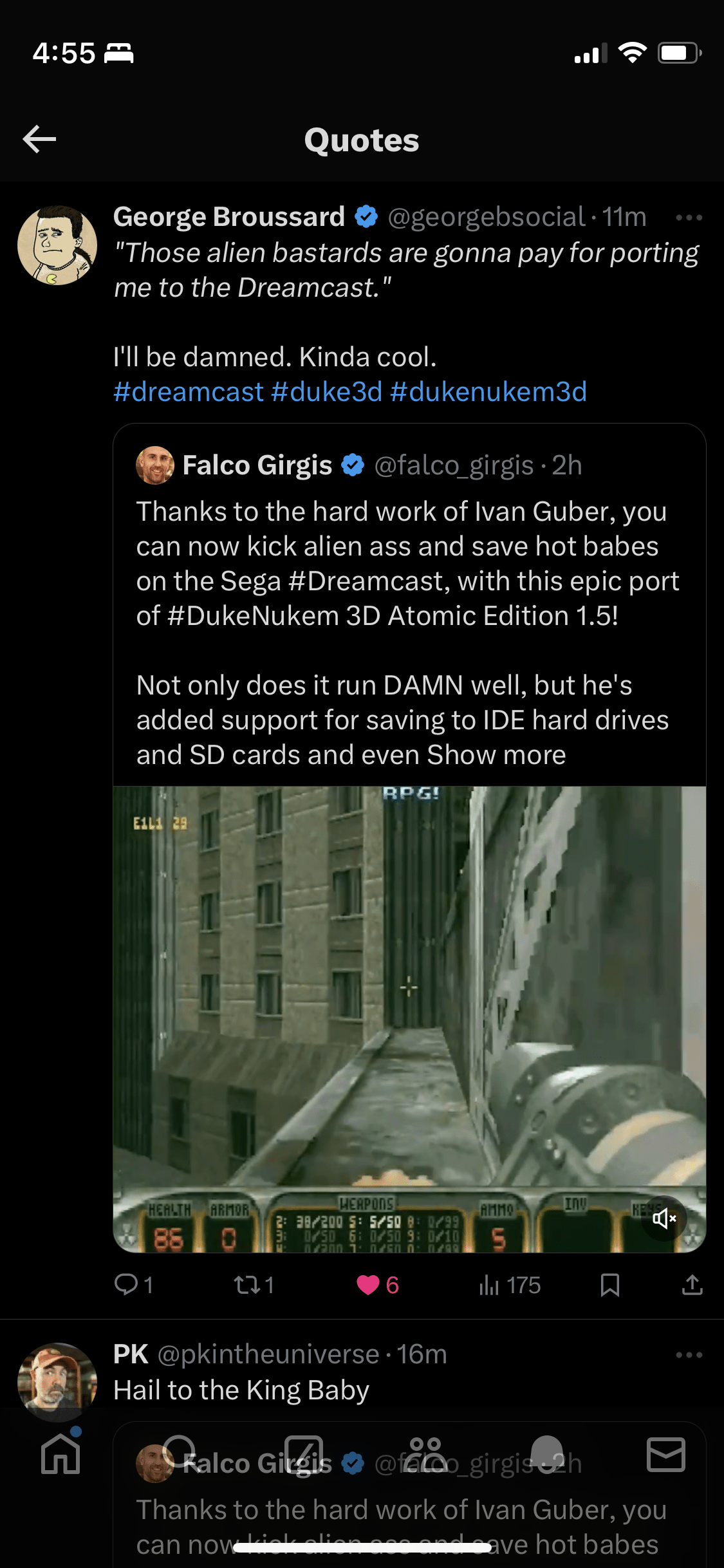Open more options on PK's tweet
724x1568 pixels.
[x=689, y=1355]
